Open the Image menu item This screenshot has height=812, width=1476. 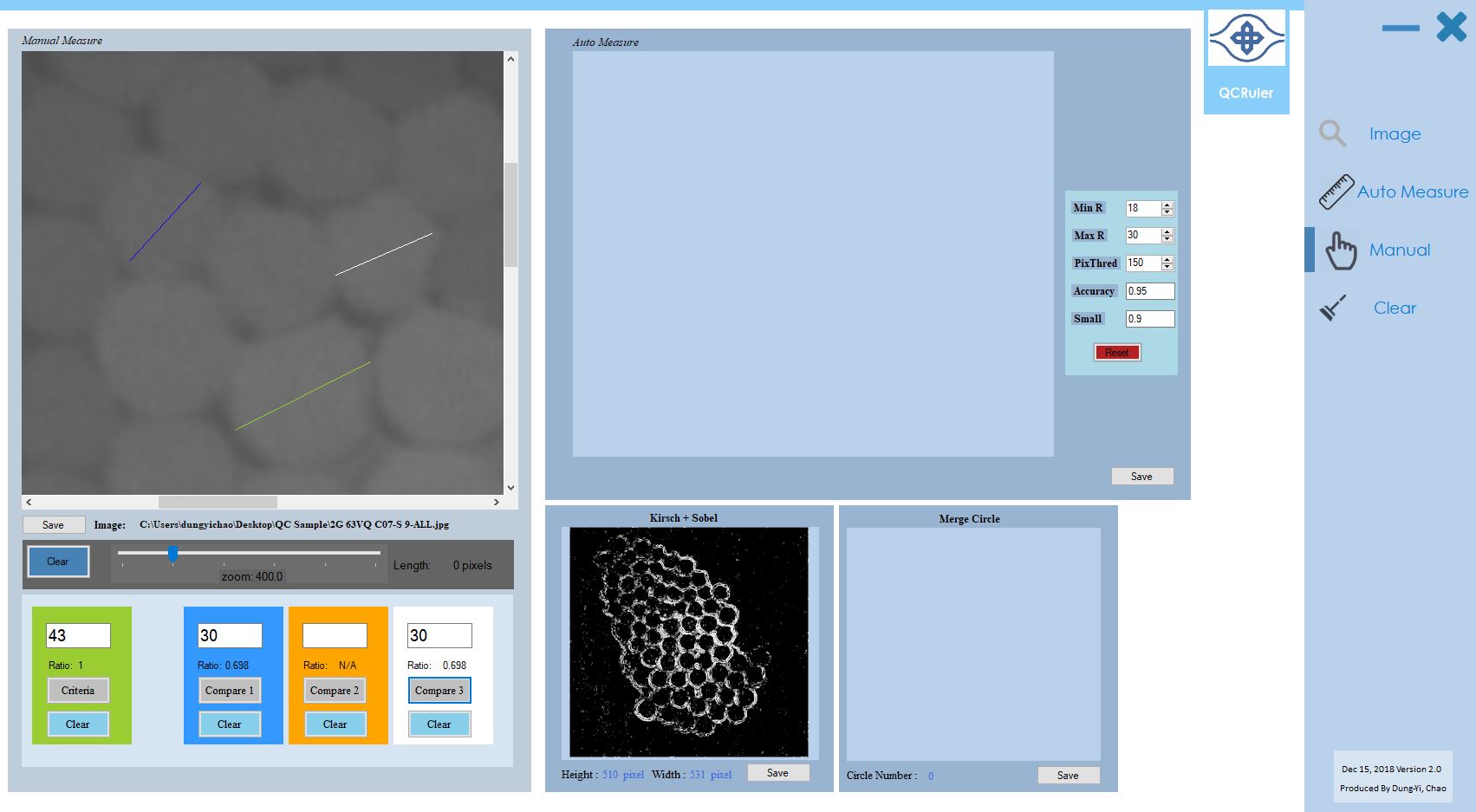[1395, 133]
